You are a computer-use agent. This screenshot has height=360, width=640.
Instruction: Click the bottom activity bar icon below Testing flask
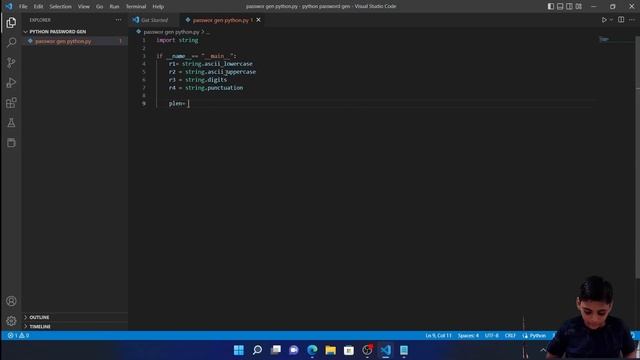(x=11, y=142)
